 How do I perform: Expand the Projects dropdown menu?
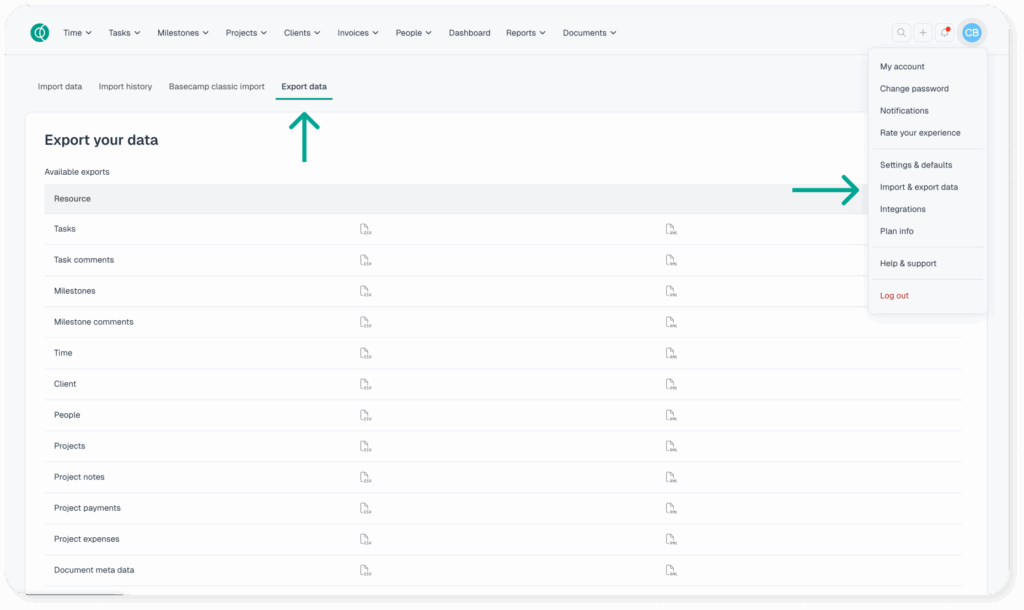coord(246,33)
